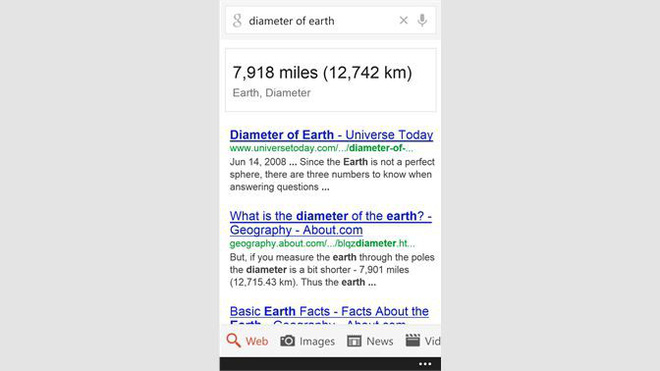Tap the clapperboard Videos icon
This screenshot has width=660, height=371.
pyautogui.click(x=412, y=340)
